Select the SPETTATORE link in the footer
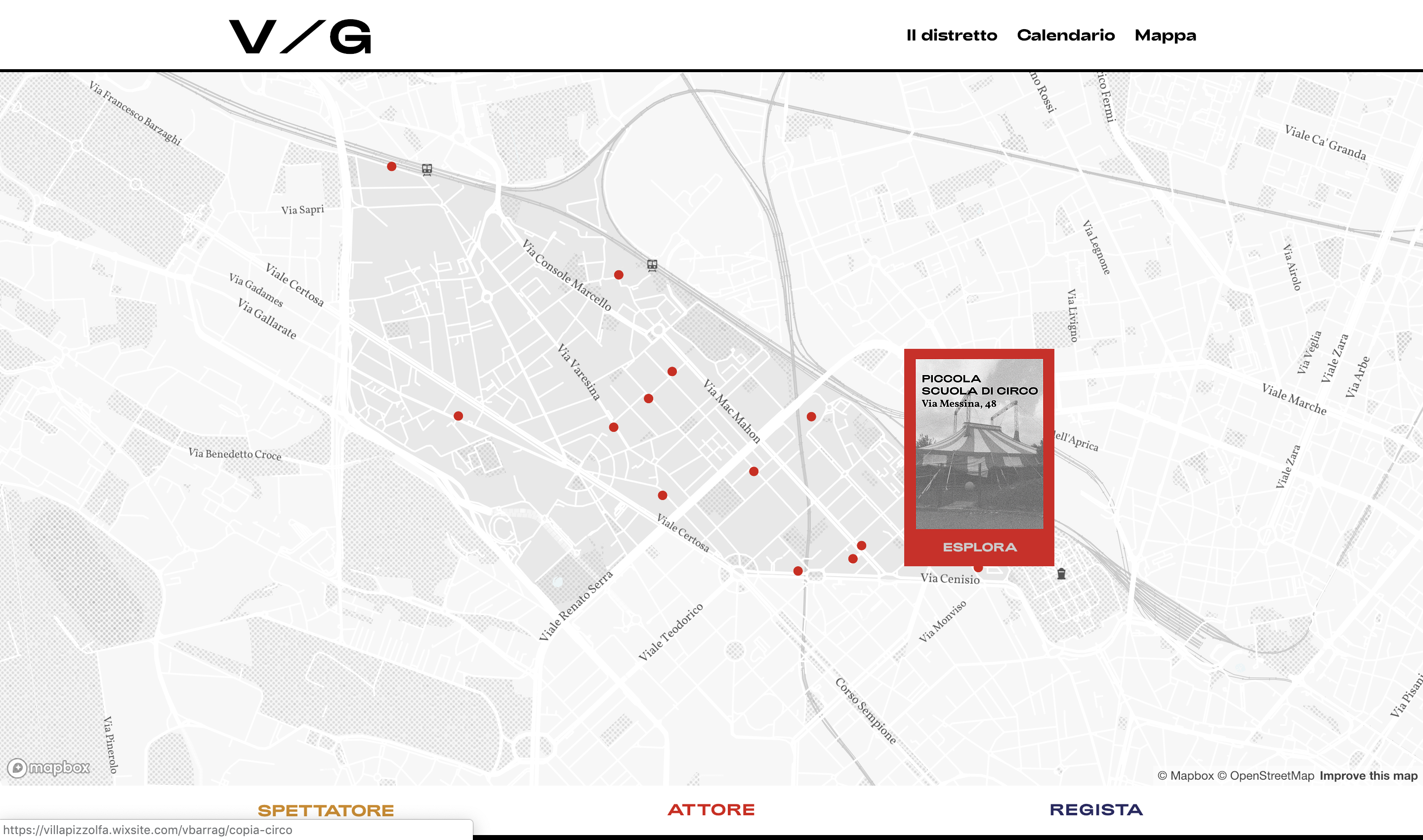Viewport: 1423px width, 840px height. click(x=326, y=810)
